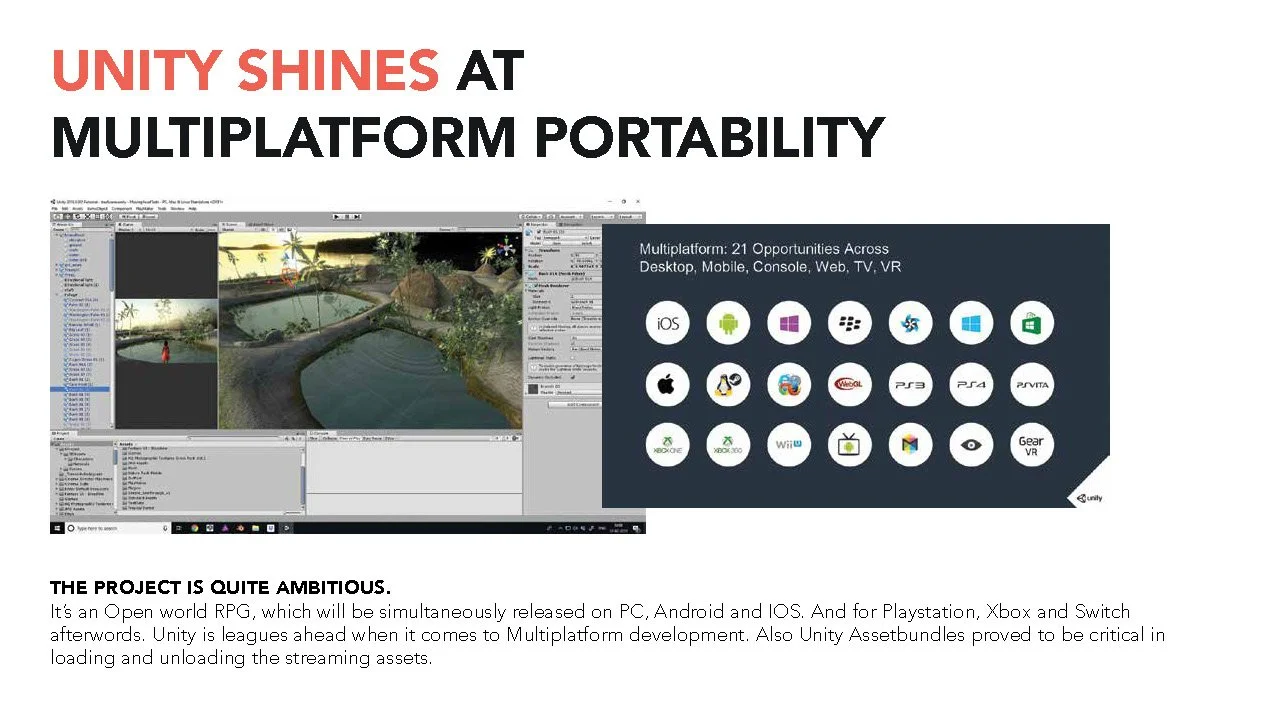
Task: Click the Hierarchy panel vertical scrollbar
Action: 112,330
